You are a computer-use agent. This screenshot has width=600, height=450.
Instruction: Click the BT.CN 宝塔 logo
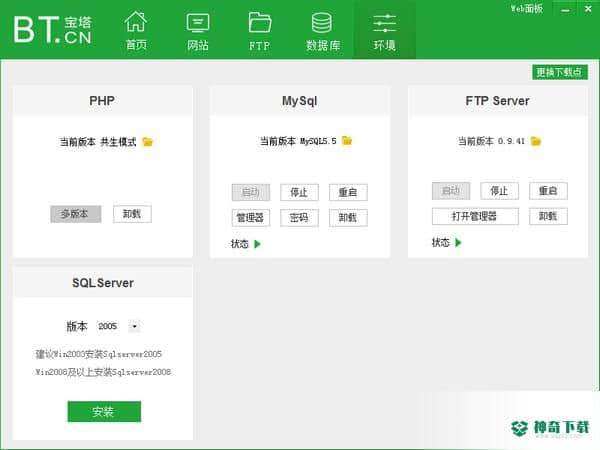pyautogui.click(x=53, y=29)
